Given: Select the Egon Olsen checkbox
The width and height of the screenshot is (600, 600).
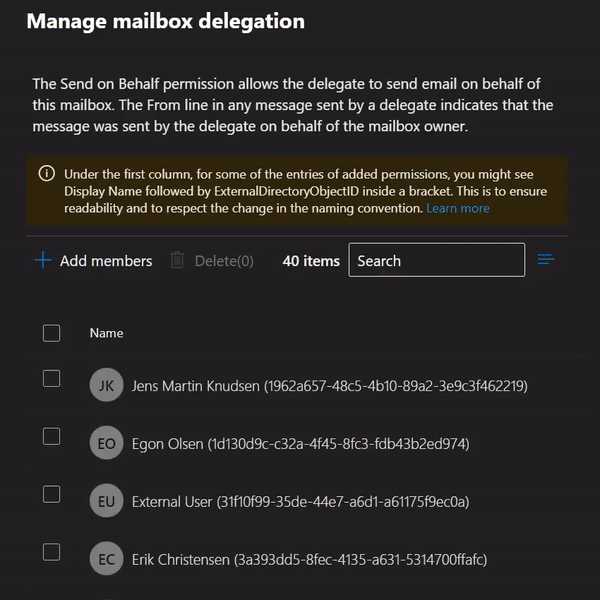Looking at the screenshot, I should 52,436.
